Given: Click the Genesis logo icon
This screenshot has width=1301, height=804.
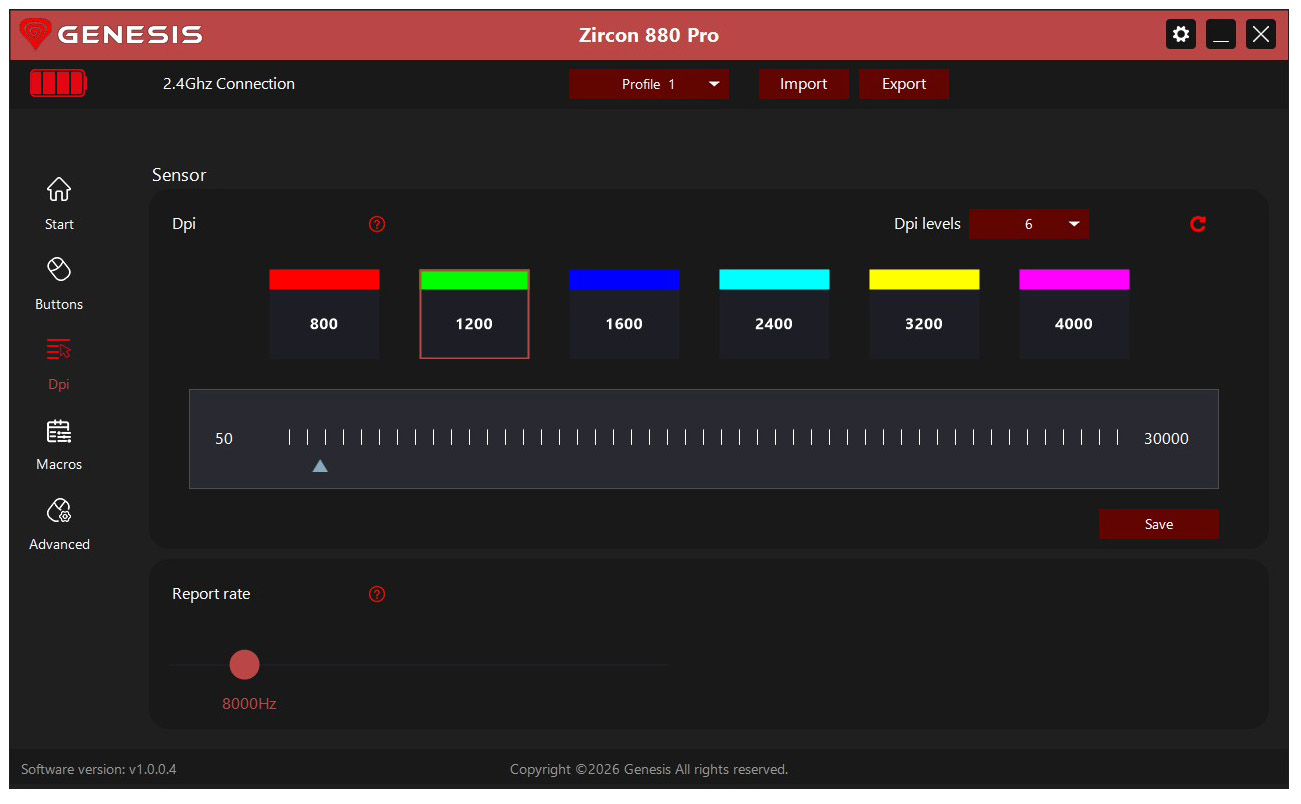Looking at the screenshot, I should [x=35, y=35].
